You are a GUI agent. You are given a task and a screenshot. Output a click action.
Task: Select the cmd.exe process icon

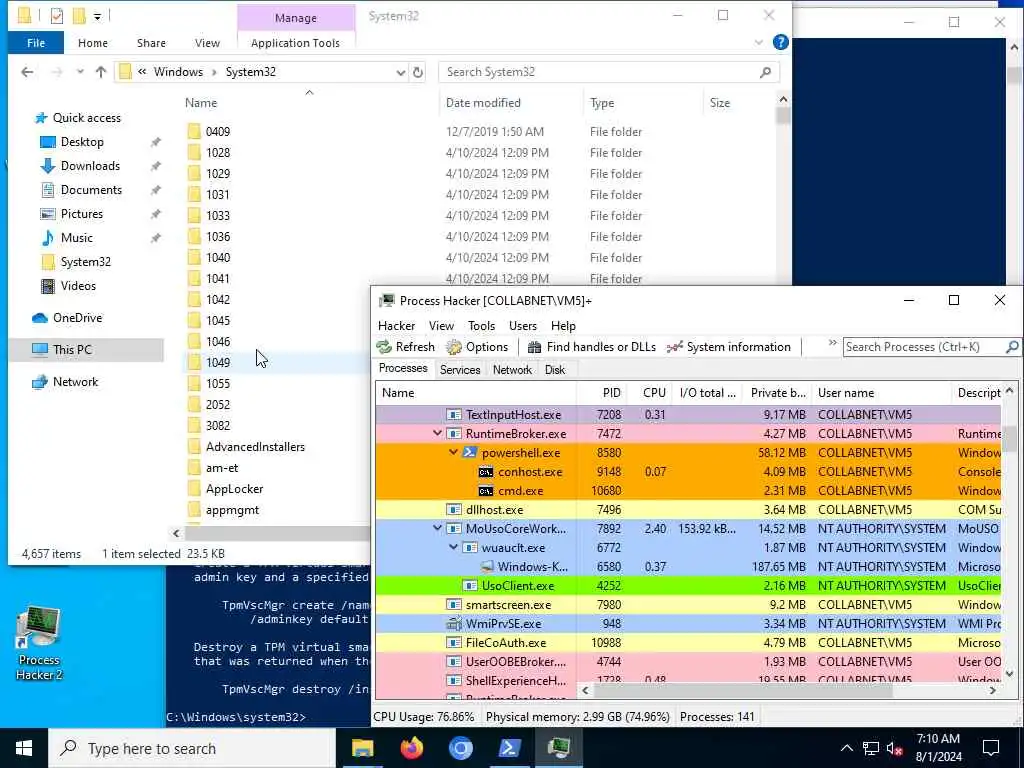(x=485, y=490)
